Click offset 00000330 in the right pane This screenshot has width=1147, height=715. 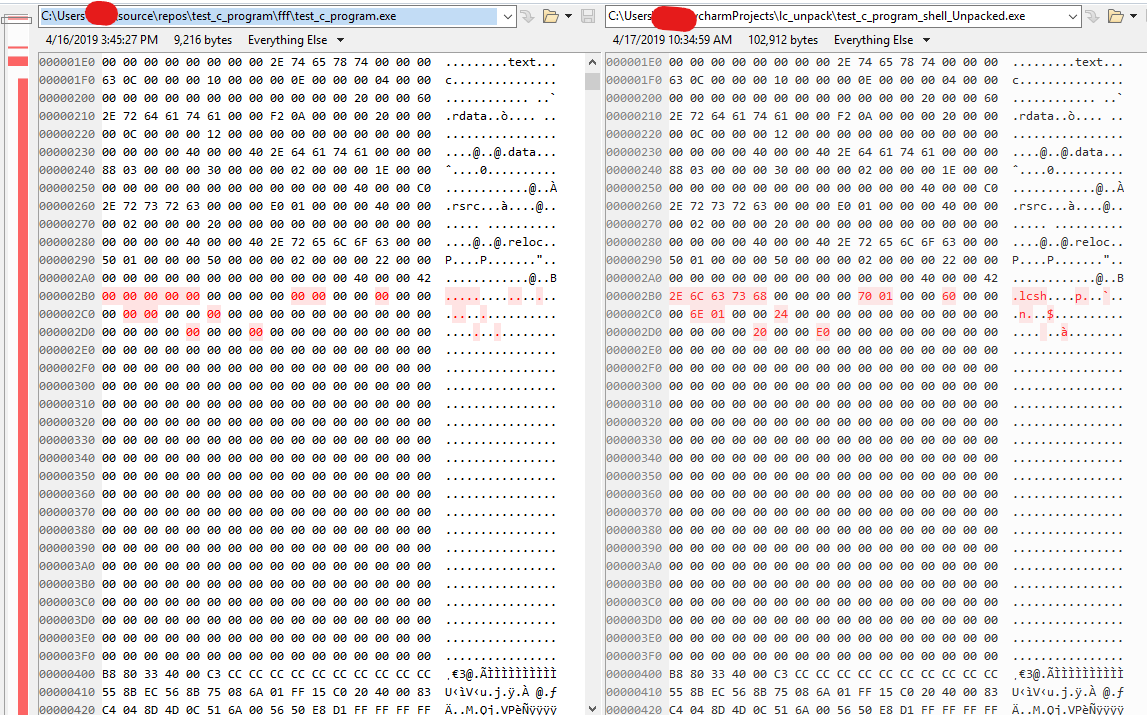click(634, 440)
